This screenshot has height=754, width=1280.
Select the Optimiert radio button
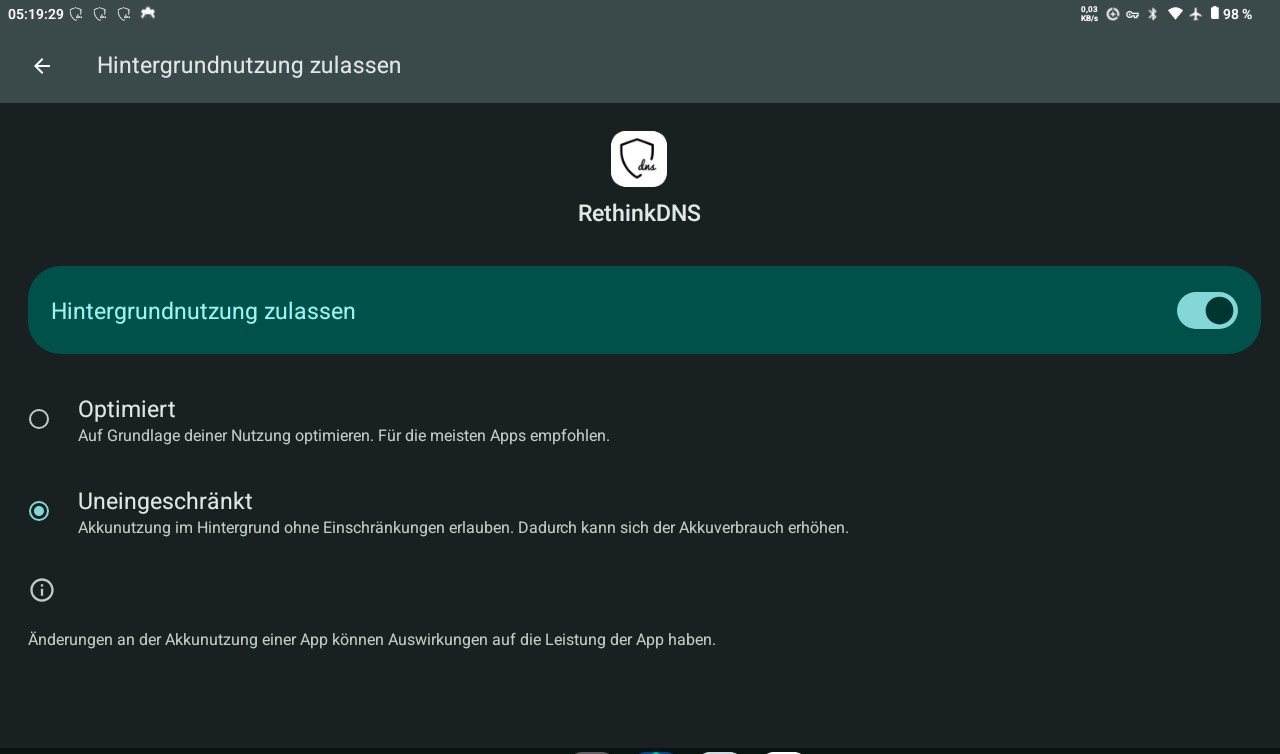[x=39, y=419]
